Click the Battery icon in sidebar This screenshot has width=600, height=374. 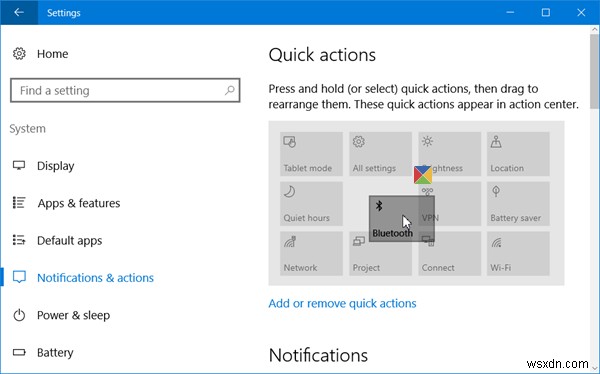[19, 352]
